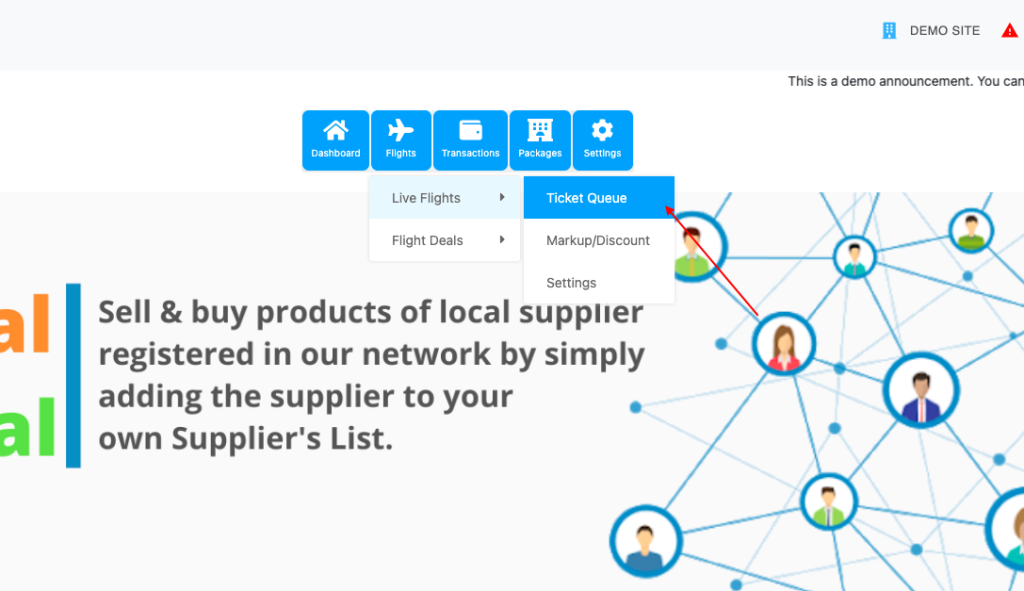Click the DEMO SITE text link
Viewport: 1024px width, 591px height.
click(944, 31)
